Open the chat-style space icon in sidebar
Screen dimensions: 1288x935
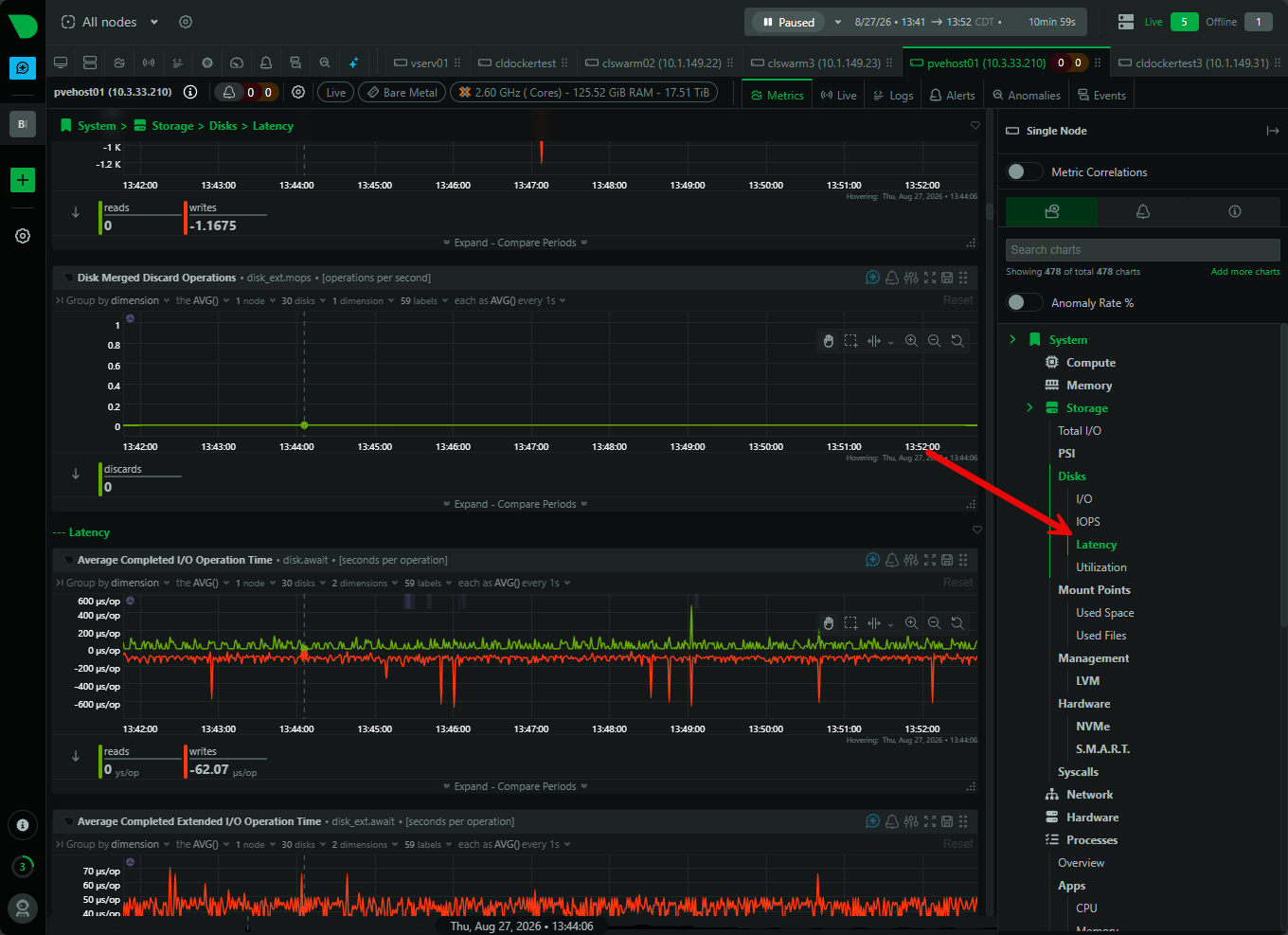pos(23,68)
